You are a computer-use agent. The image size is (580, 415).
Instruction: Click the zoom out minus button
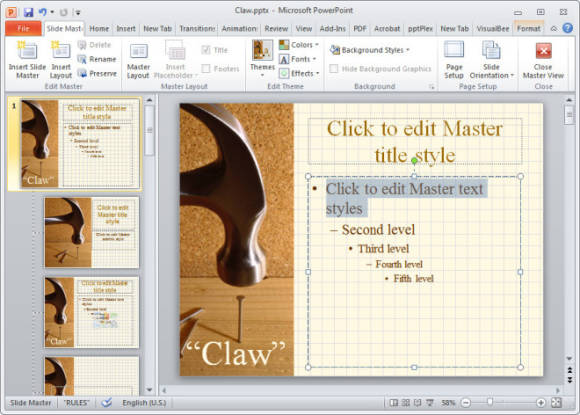pyautogui.click(x=466, y=402)
